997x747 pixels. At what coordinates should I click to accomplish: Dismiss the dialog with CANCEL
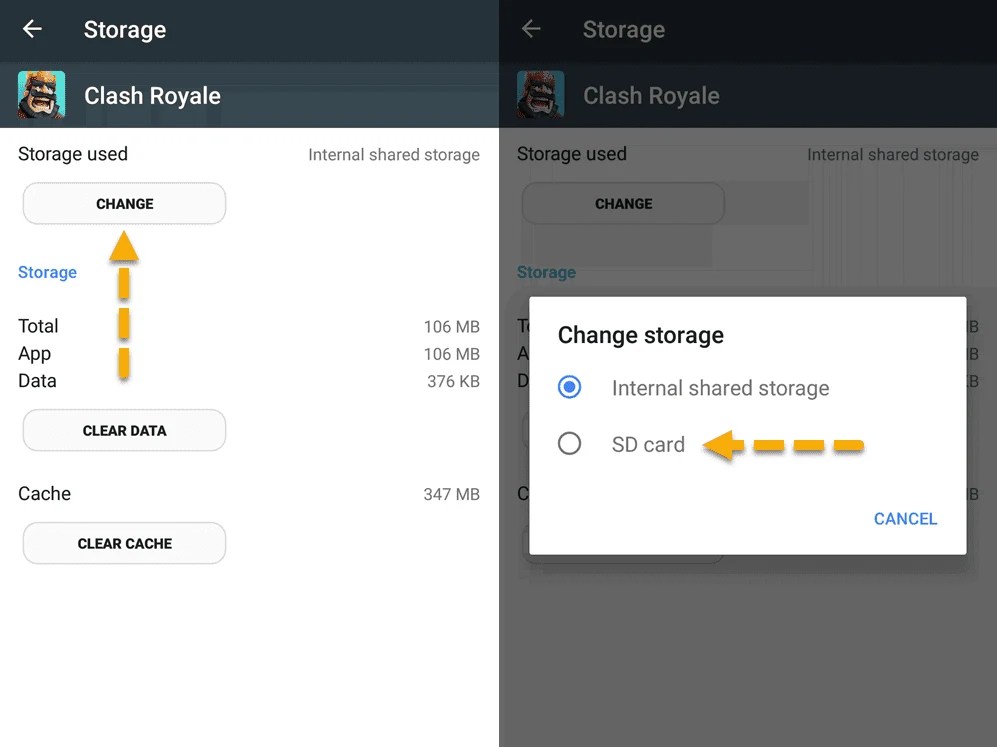tap(905, 518)
